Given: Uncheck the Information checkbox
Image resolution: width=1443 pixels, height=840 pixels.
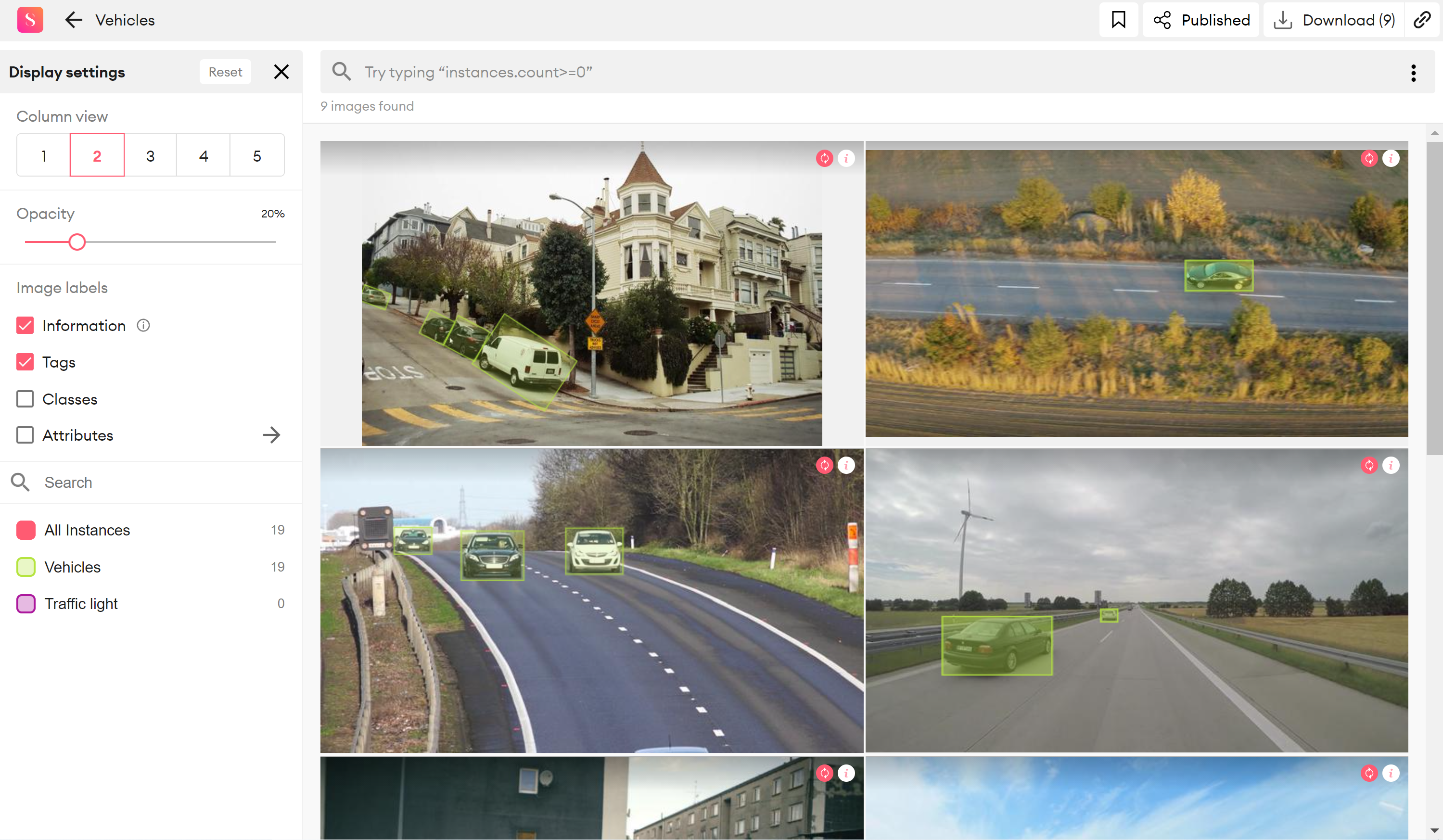Looking at the screenshot, I should [25, 326].
